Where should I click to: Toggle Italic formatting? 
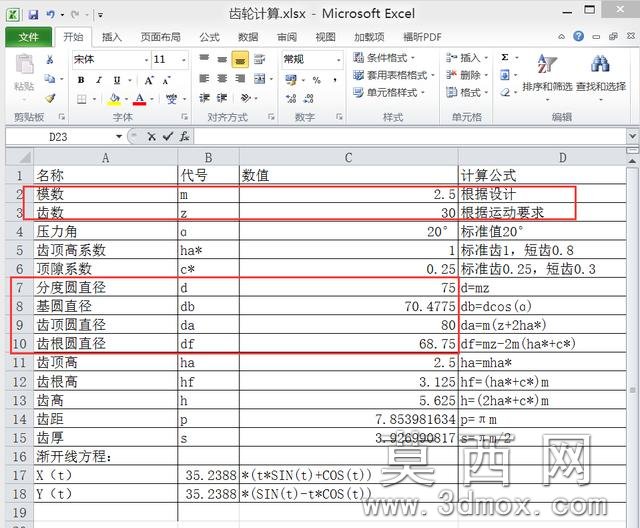coord(99,80)
